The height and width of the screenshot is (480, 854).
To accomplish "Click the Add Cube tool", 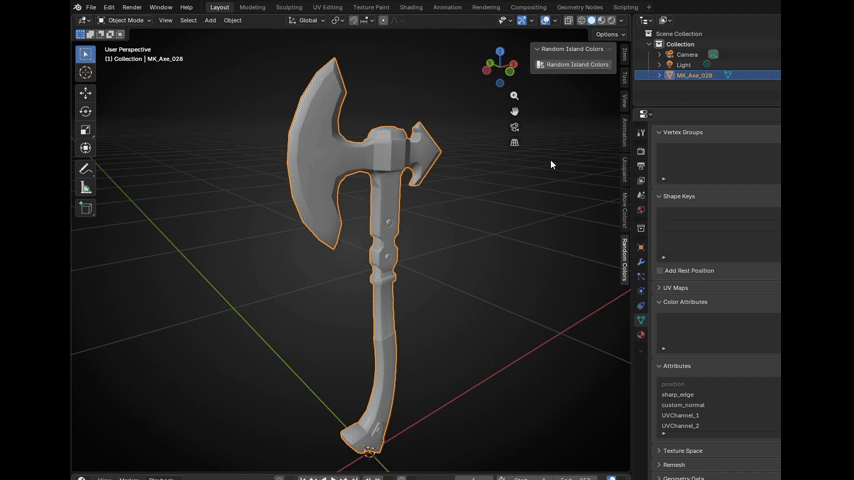I will click(85, 208).
